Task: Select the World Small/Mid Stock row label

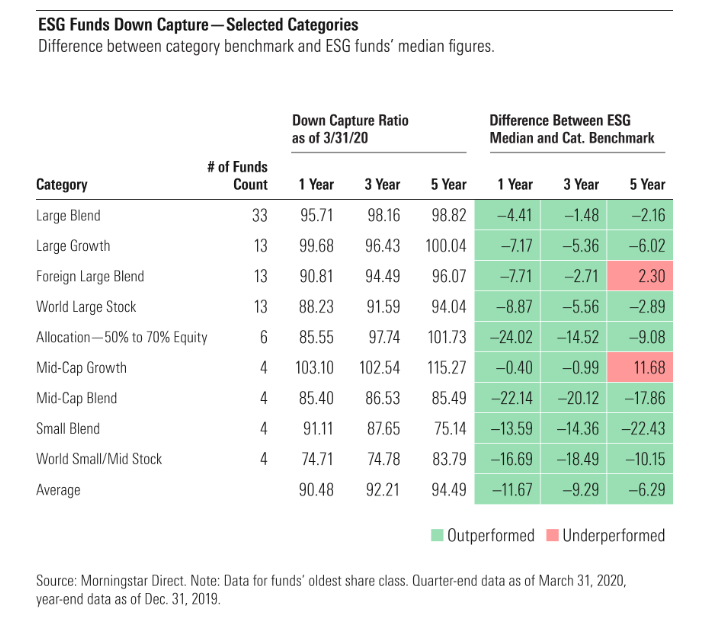Action: coord(98,459)
